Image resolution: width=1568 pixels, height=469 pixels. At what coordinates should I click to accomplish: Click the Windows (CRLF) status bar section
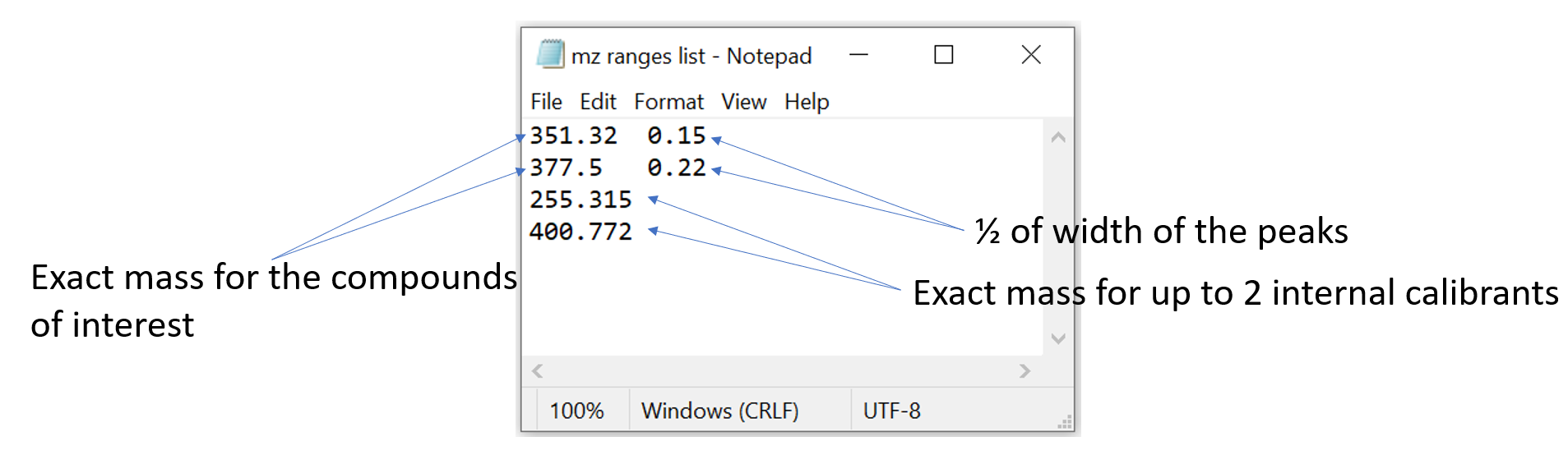(x=720, y=411)
